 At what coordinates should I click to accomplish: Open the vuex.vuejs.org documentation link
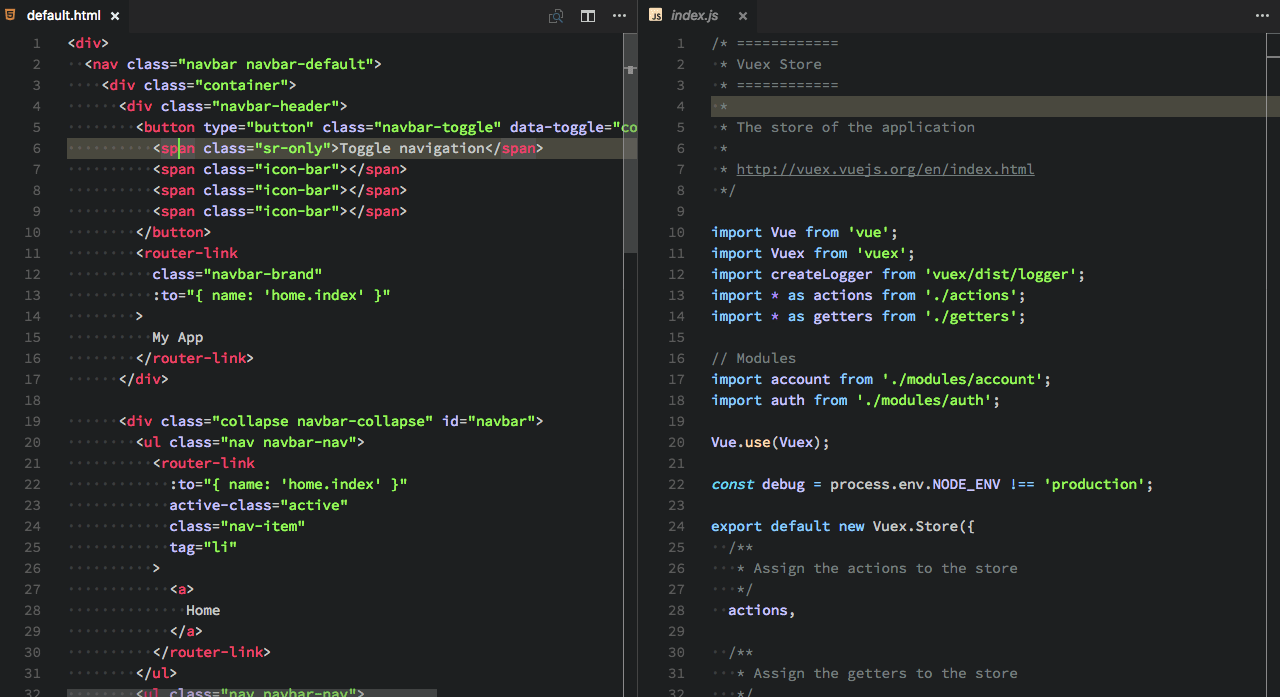tap(884, 169)
